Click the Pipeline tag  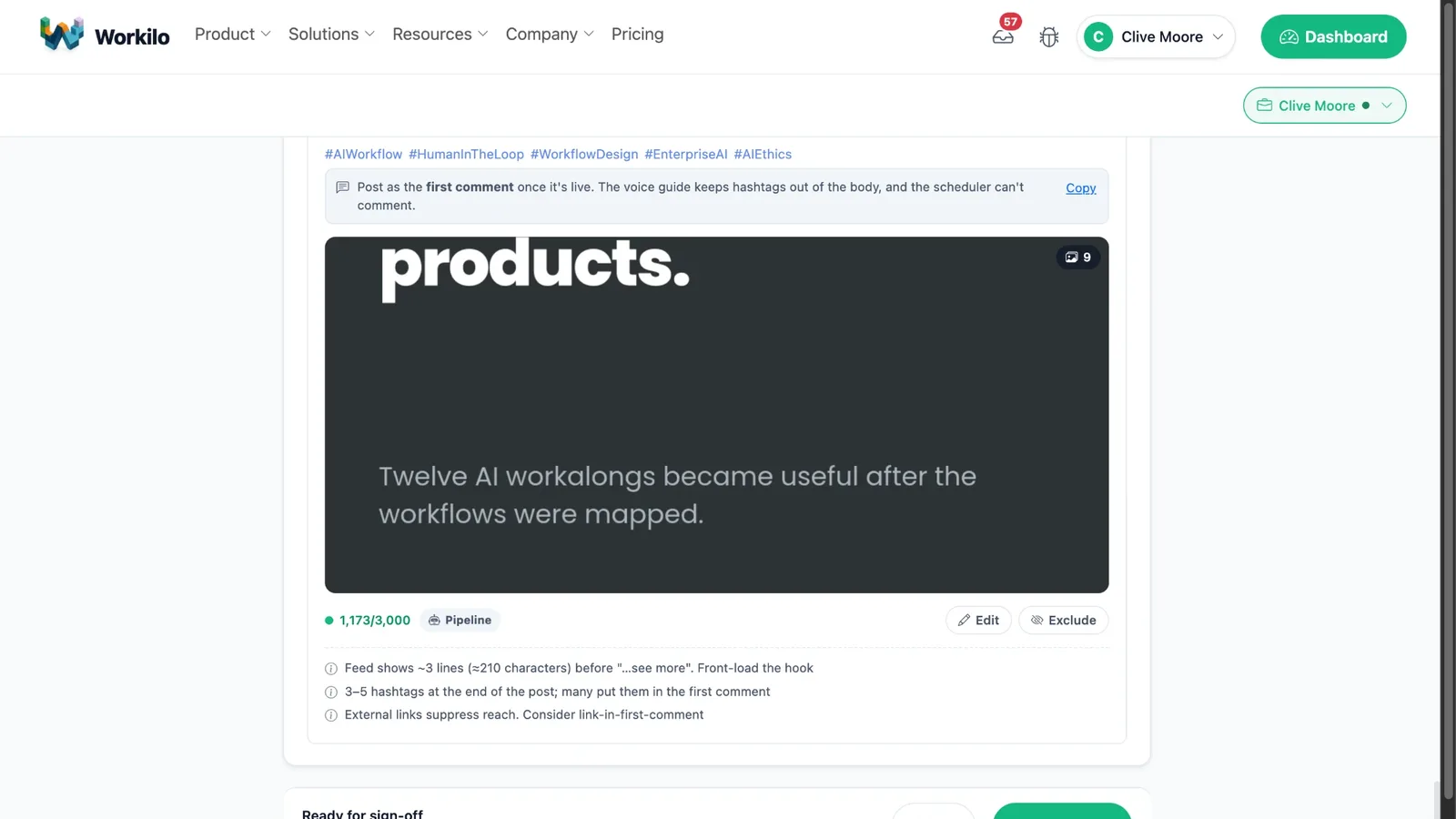tap(460, 621)
